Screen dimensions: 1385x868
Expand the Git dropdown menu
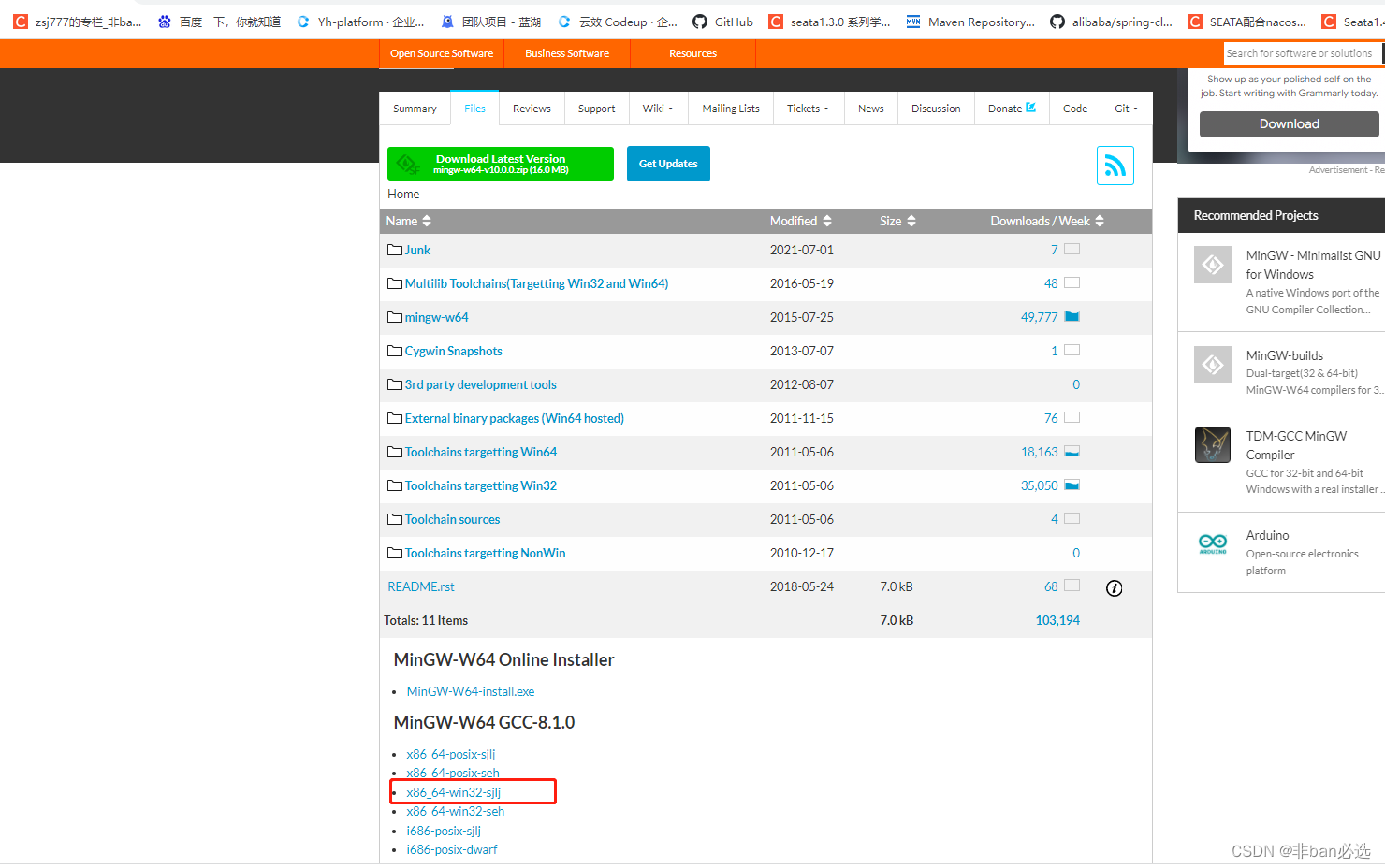[x=1127, y=108]
